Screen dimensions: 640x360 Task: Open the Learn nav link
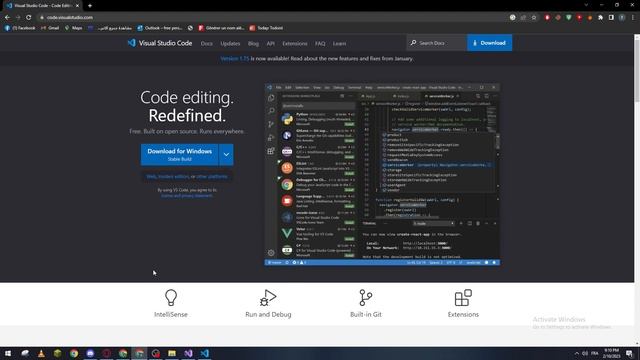coord(339,43)
